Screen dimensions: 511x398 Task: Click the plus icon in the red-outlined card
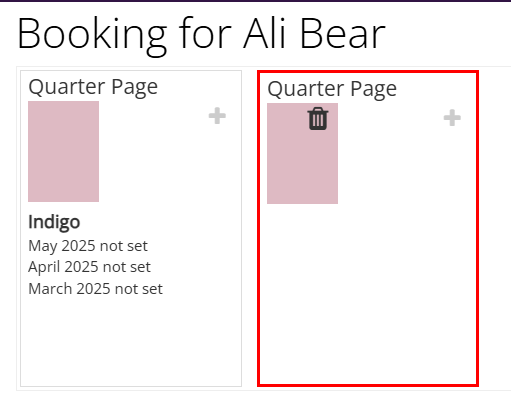click(x=452, y=118)
